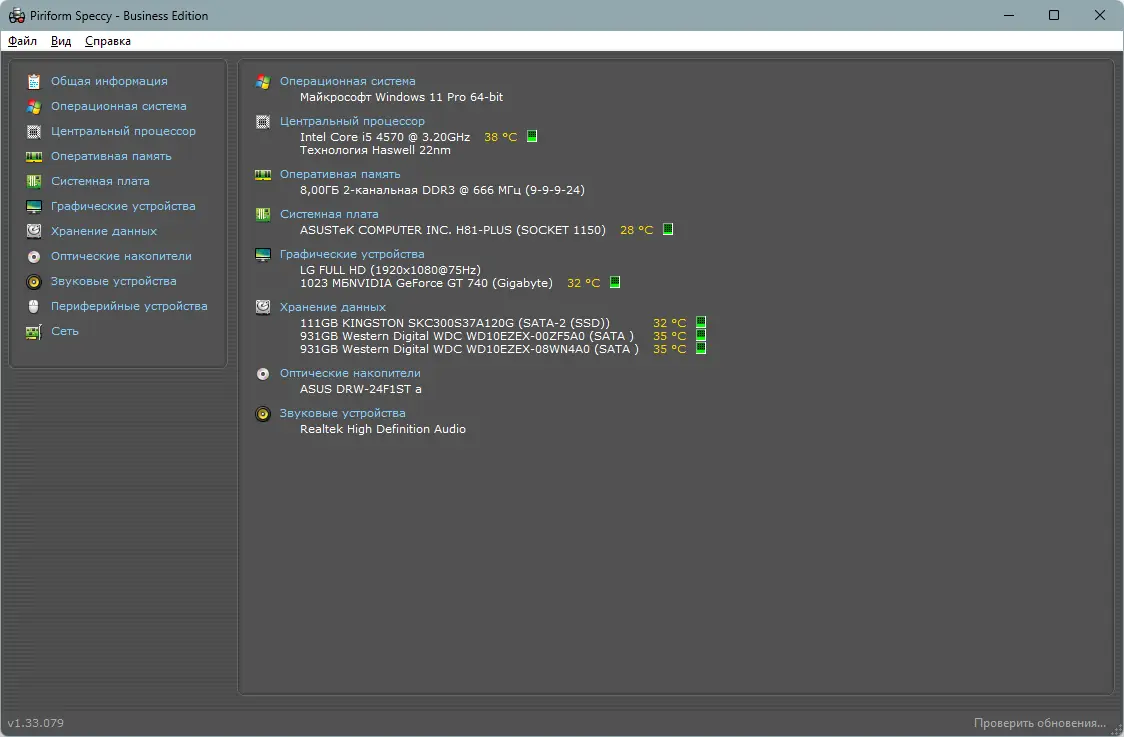This screenshot has width=1124, height=737.
Task: Click the LG FULL HD monitor text
Action: point(391,270)
